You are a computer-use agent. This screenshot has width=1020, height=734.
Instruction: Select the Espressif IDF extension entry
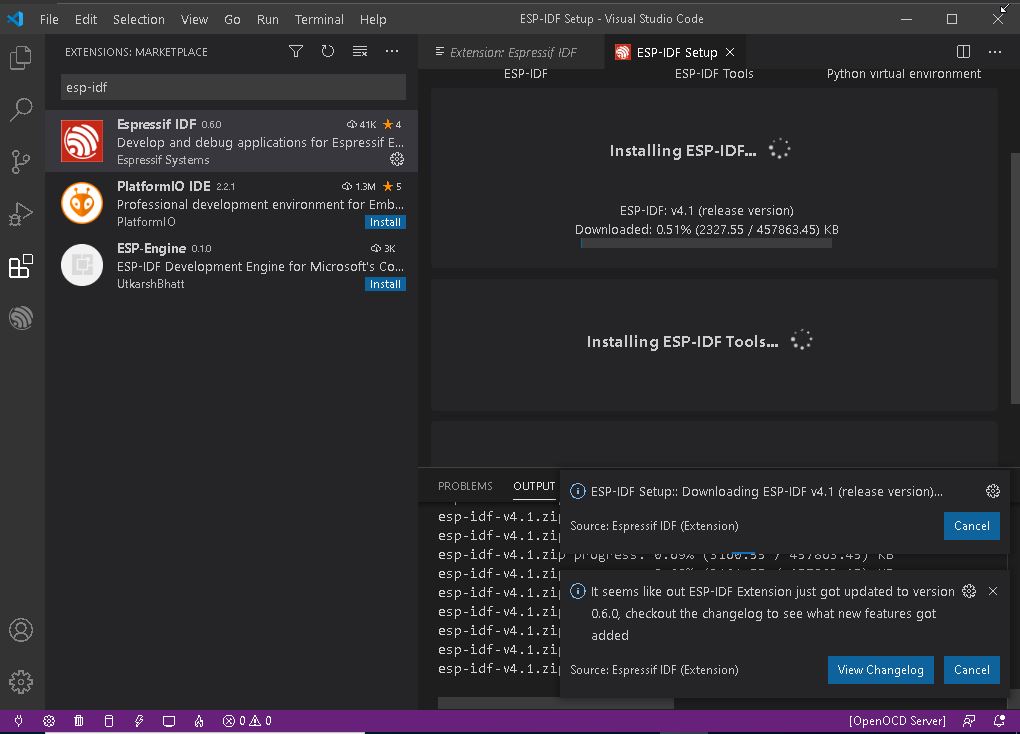point(232,141)
